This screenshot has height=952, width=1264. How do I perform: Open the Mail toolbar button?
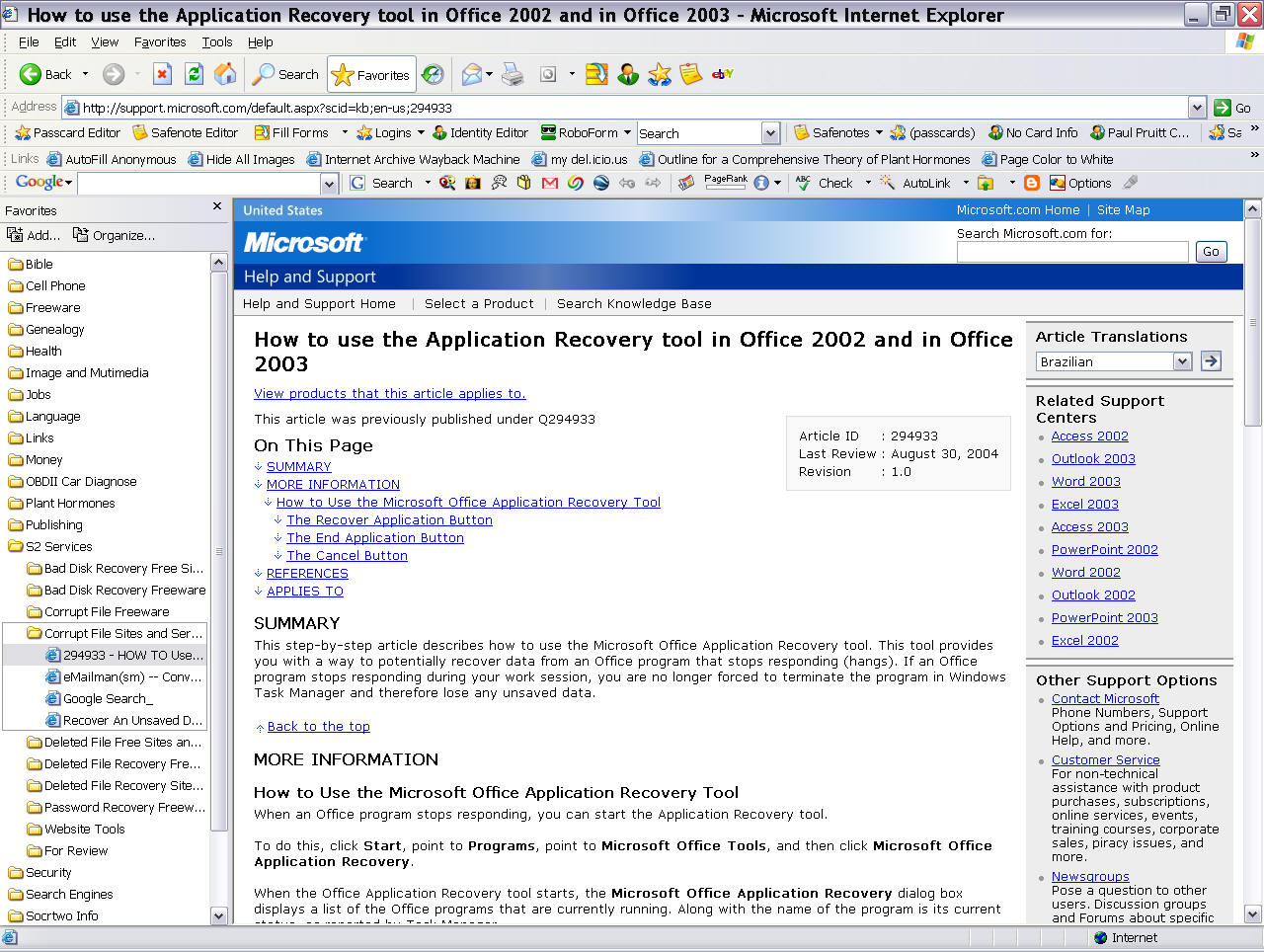click(x=473, y=74)
